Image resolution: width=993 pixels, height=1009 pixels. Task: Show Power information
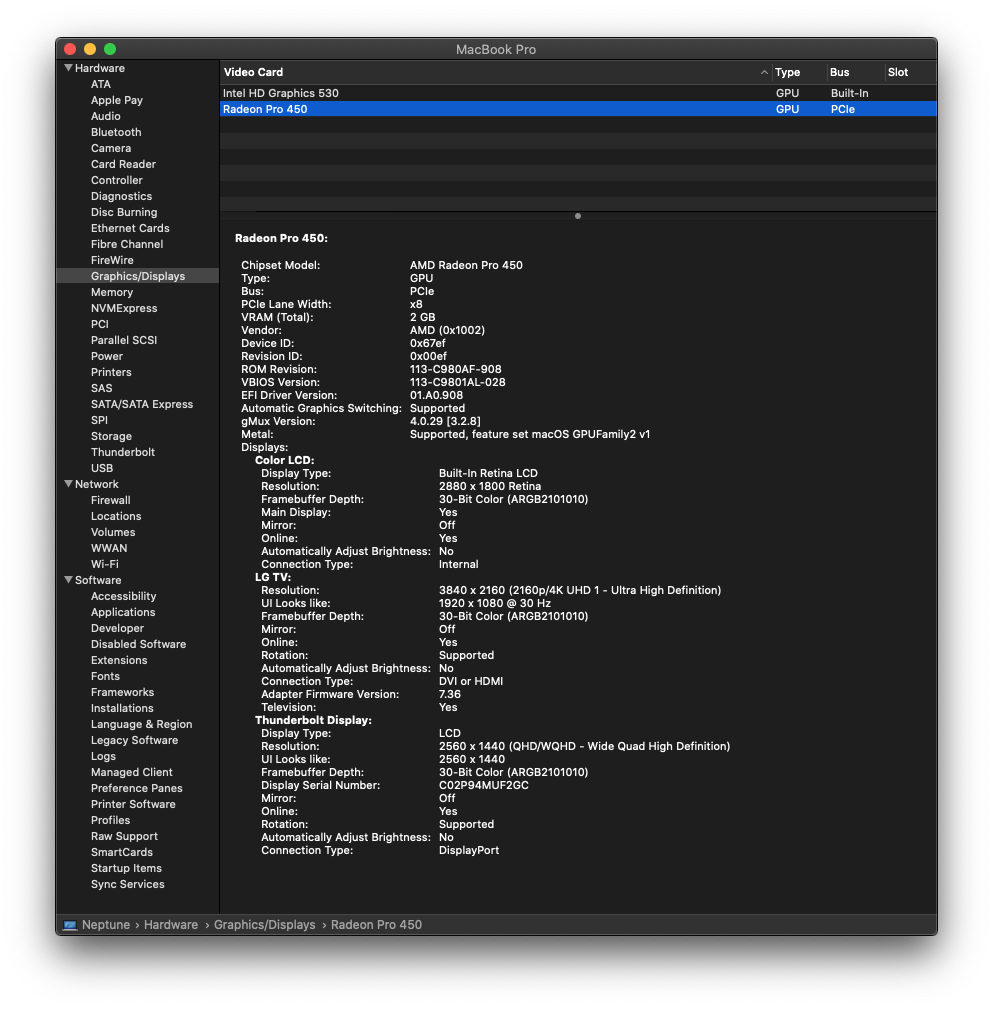click(106, 356)
